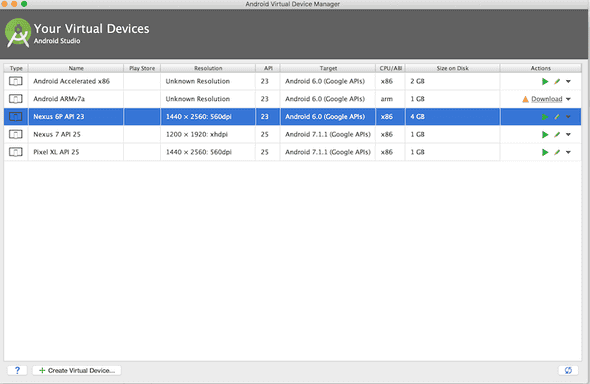Click the 2 GB size cell
Viewport: 590px width, 384px height.
coord(453,81)
